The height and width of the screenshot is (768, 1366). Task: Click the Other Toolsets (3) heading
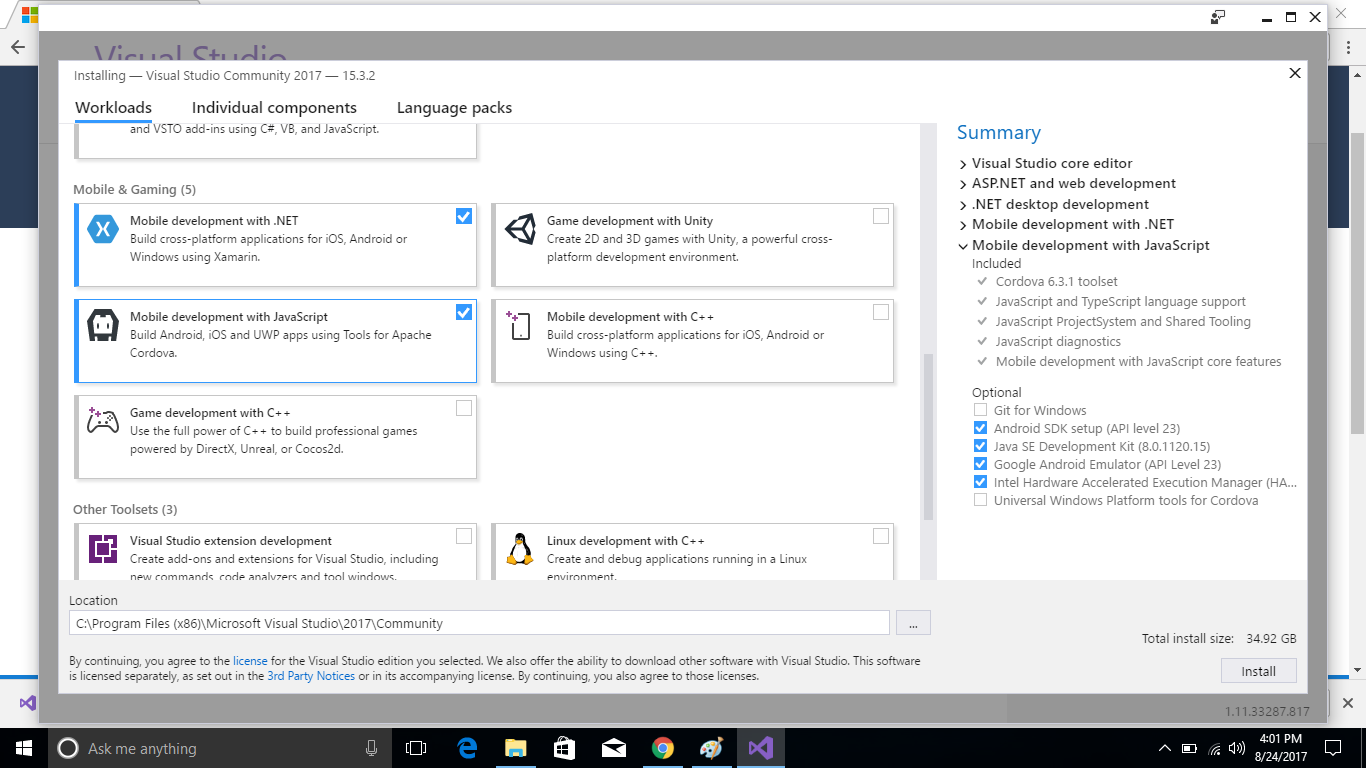125,510
